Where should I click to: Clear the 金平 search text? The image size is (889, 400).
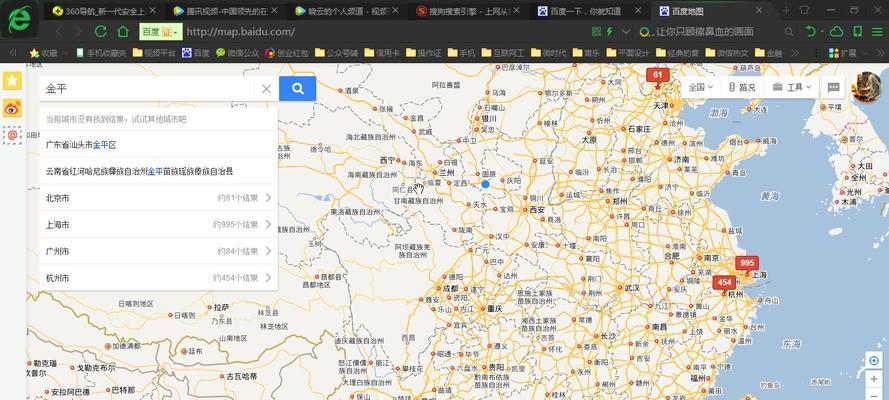tap(266, 88)
